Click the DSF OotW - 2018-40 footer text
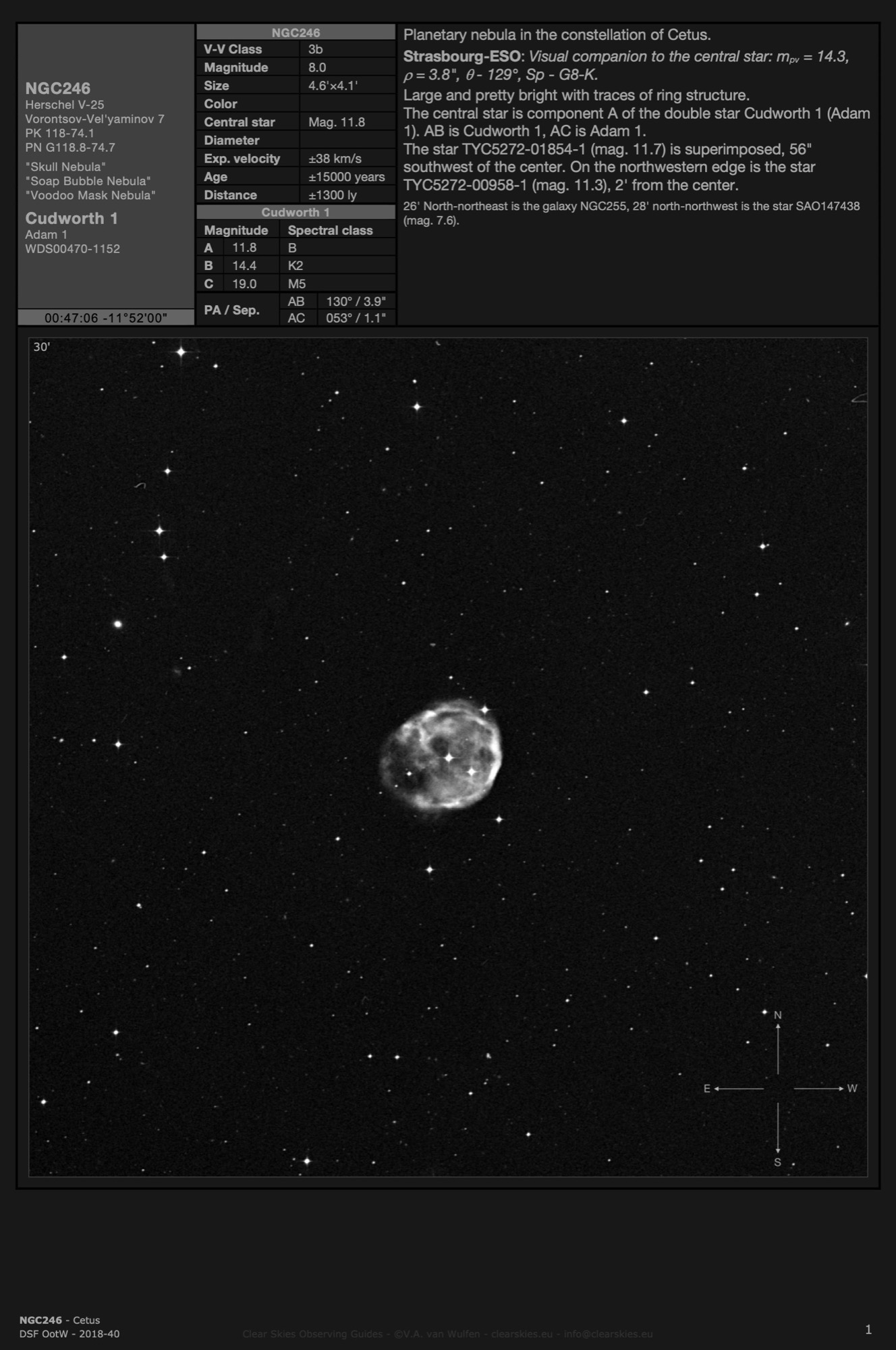This screenshot has height=1350, width=896. (69, 1333)
